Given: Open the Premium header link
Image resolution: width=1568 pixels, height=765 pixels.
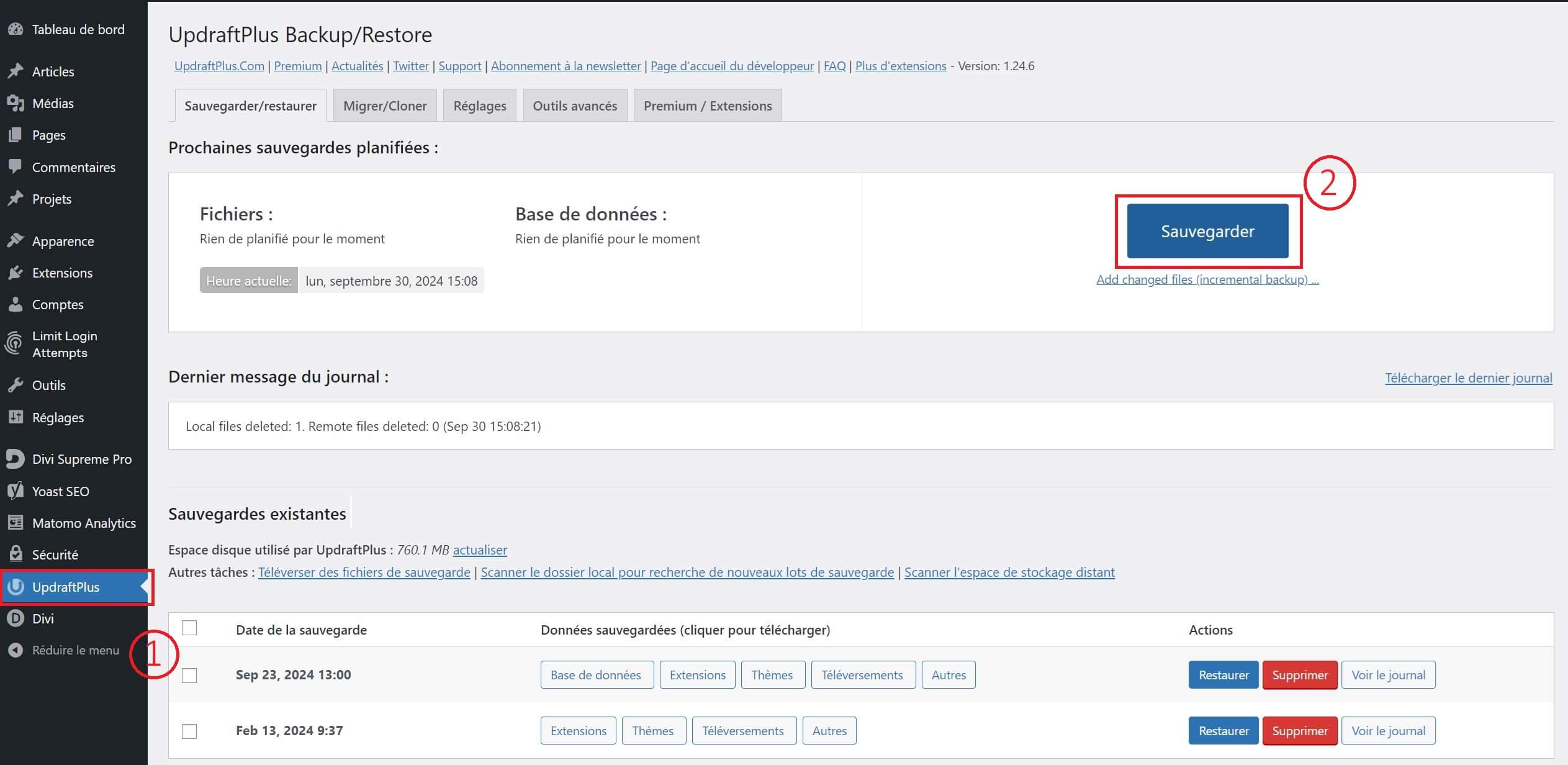Looking at the screenshot, I should click(298, 66).
